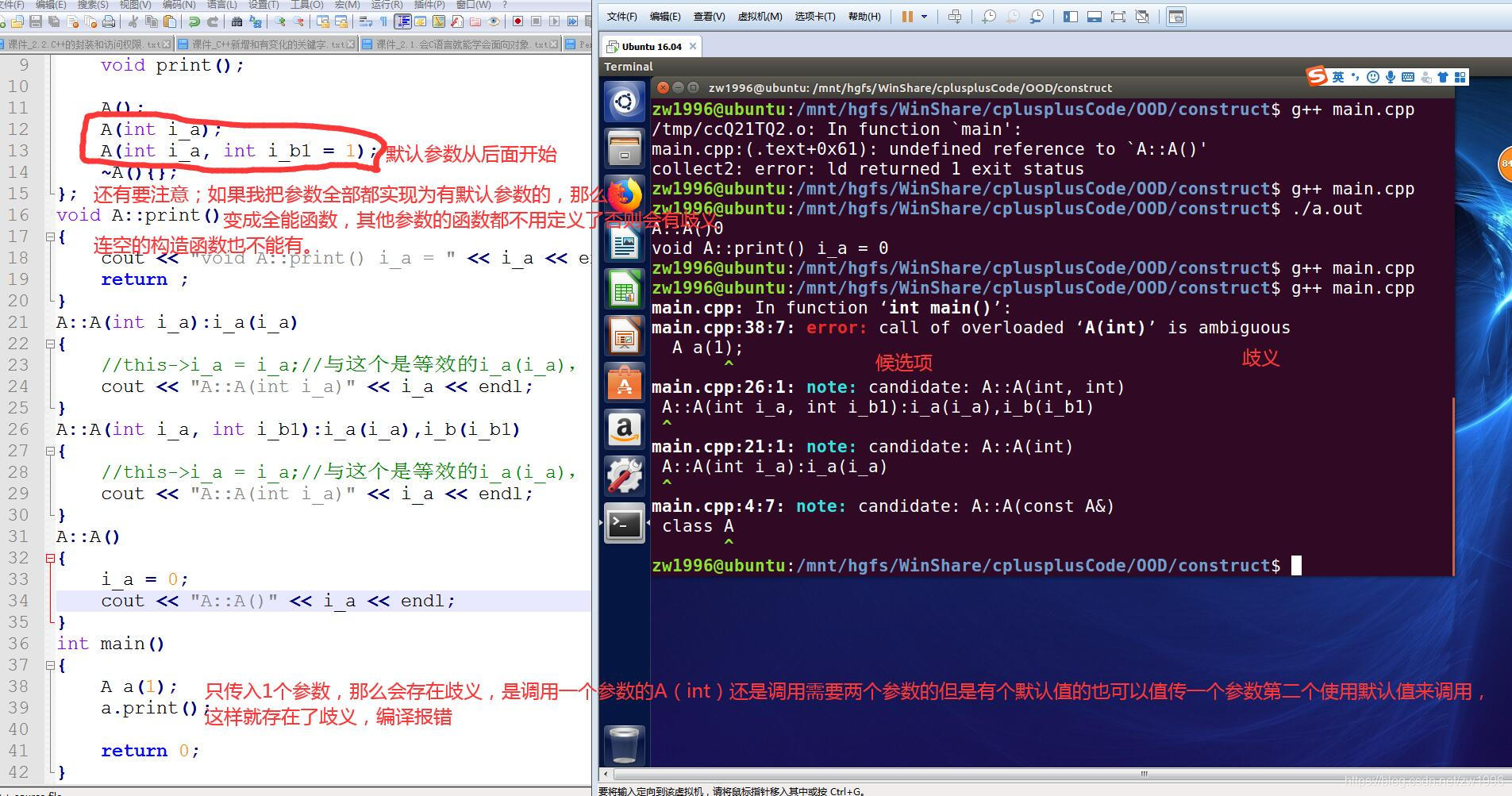The image size is (1512, 796).
Task: Launch Firefox from the Ubuntu launcher
Action: tap(625, 194)
